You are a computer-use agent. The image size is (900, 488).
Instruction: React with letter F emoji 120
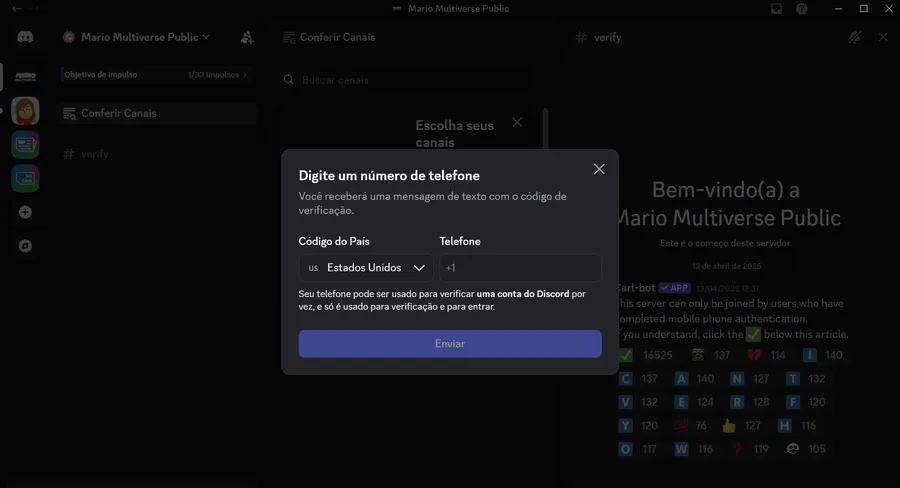[806, 402]
